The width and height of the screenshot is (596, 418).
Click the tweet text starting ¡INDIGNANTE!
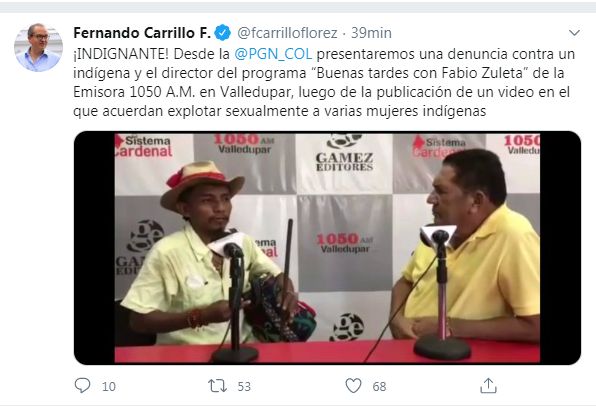coord(324,82)
